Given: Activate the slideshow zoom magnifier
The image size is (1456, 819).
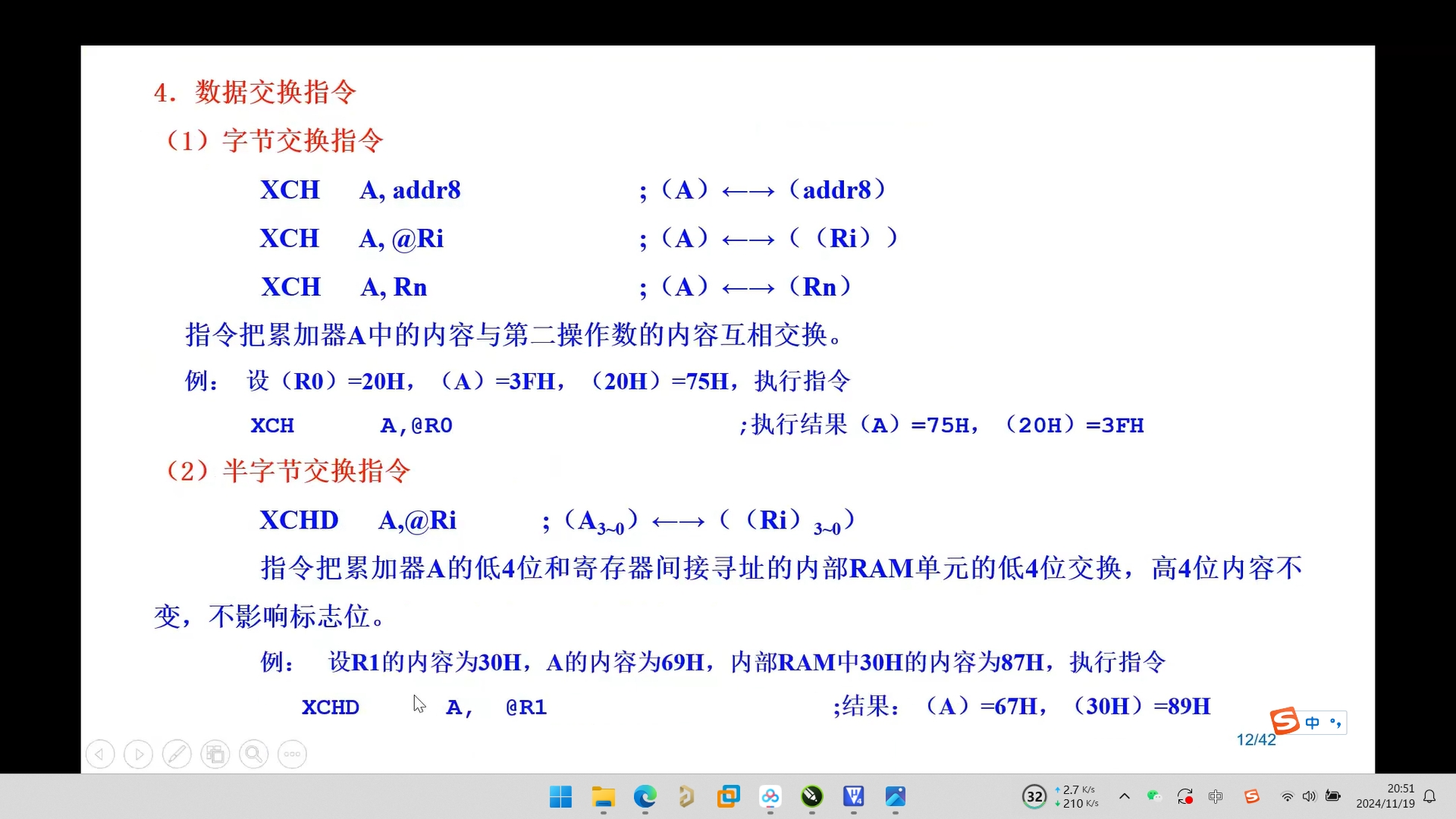Looking at the screenshot, I should point(253,755).
